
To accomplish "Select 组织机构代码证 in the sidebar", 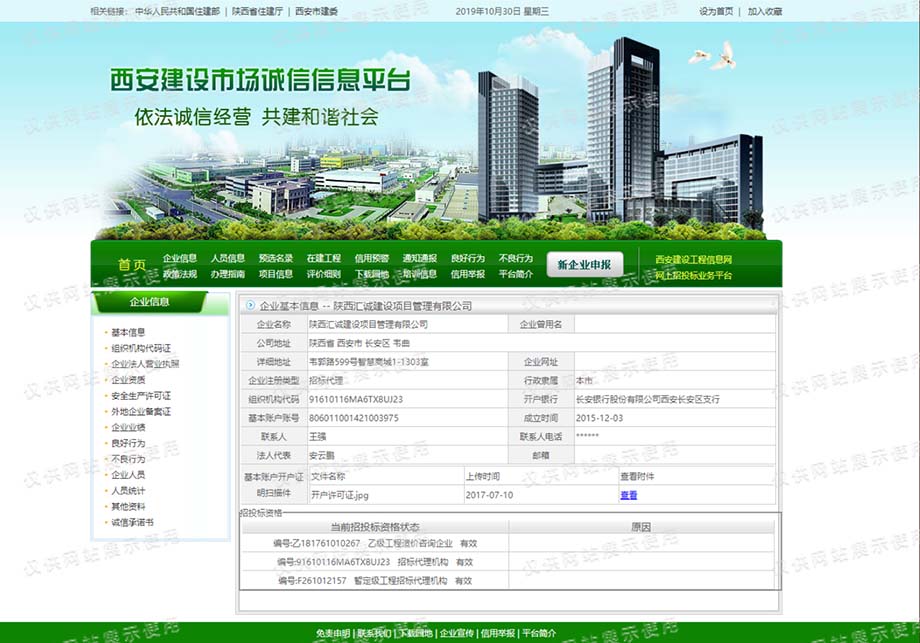I will click(x=141, y=348).
